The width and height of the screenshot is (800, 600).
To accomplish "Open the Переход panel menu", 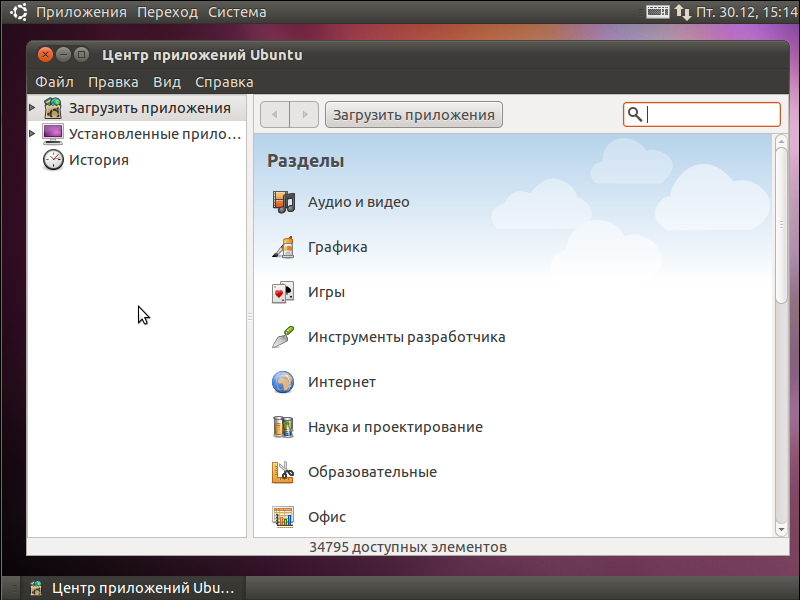I will [167, 12].
